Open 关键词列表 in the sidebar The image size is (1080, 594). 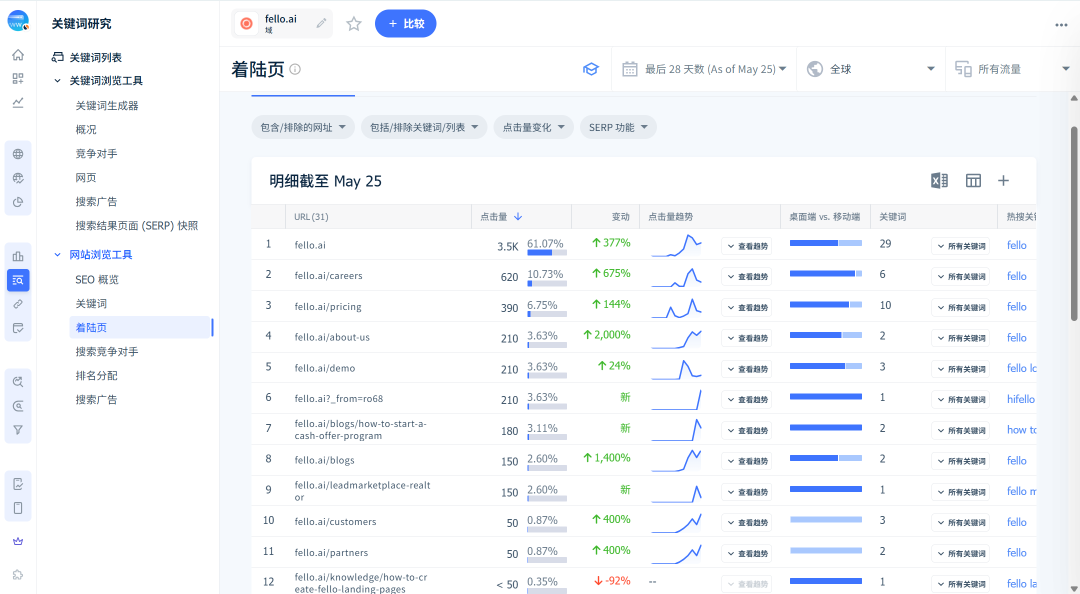(96, 57)
